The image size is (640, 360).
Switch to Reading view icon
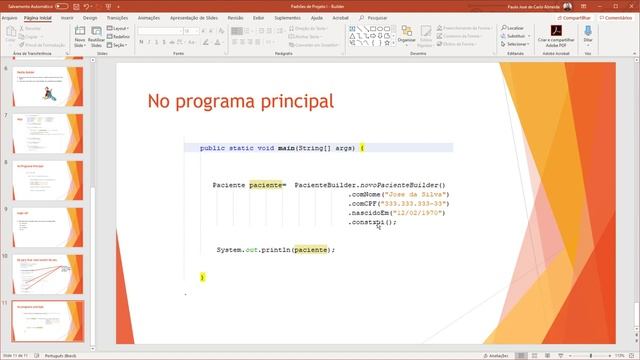tap(547, 356)
